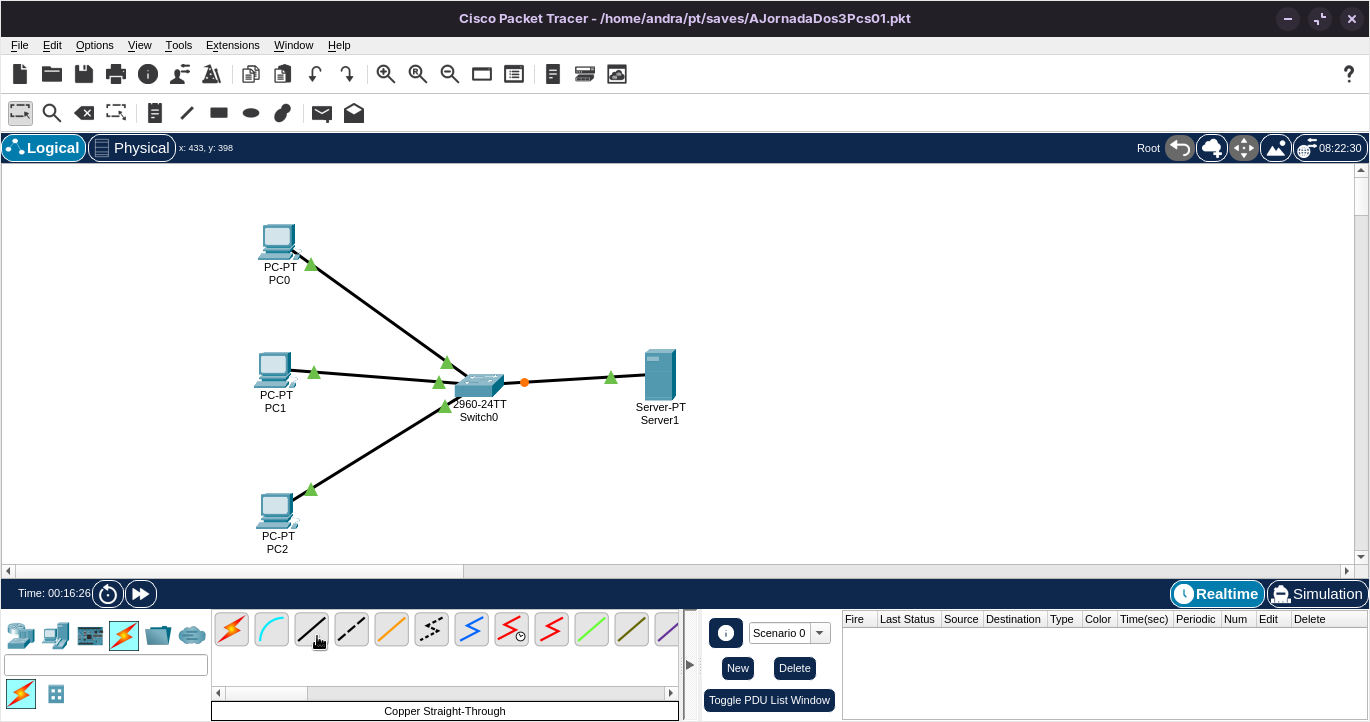Select the Multiuser Connection cloud category
This screenshot has height=722, width=1370.
(192, 634)
